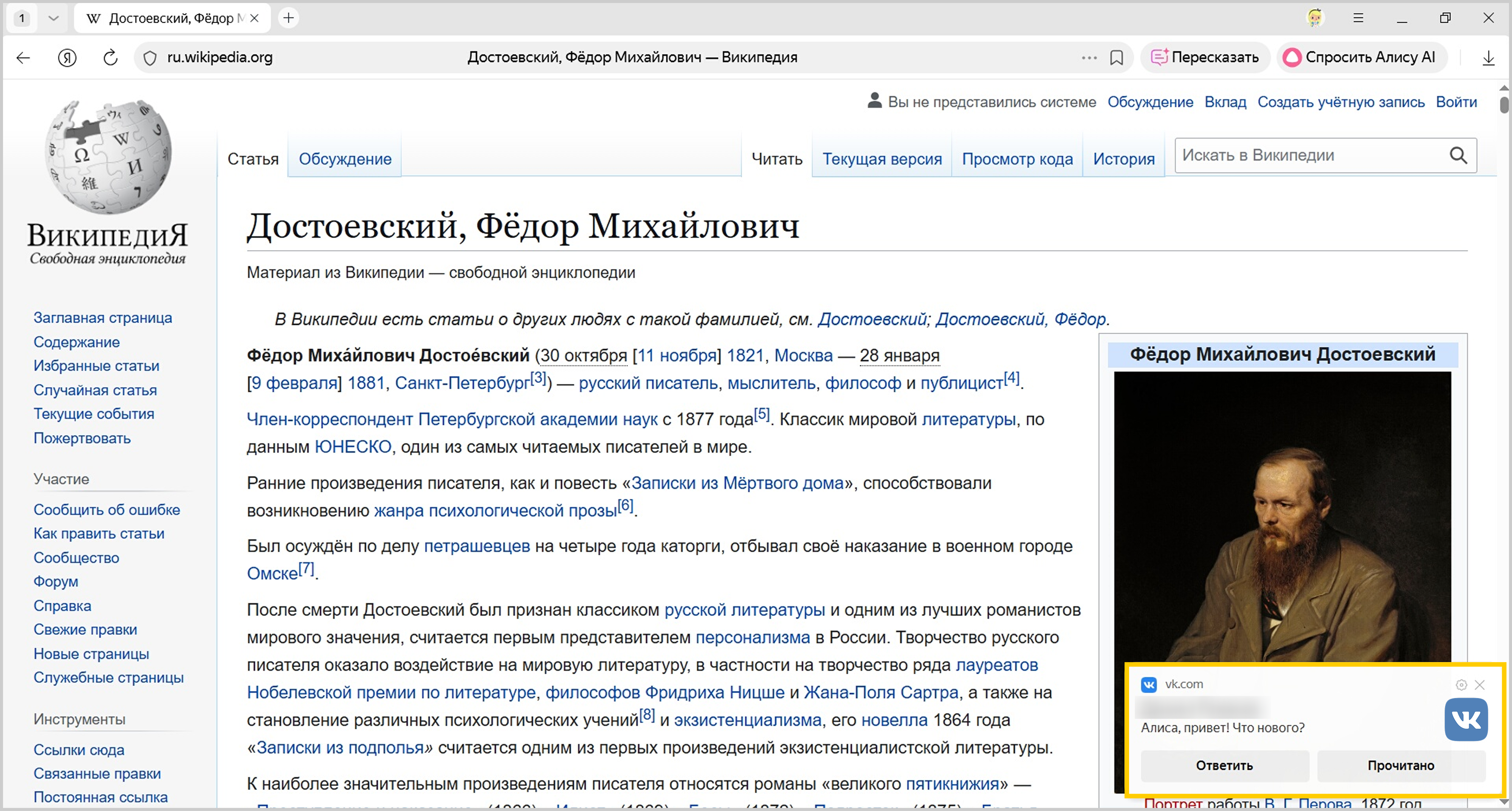Click the shield protection icon in address bar
The image size is (1512, 811).
tap(150, 57)
